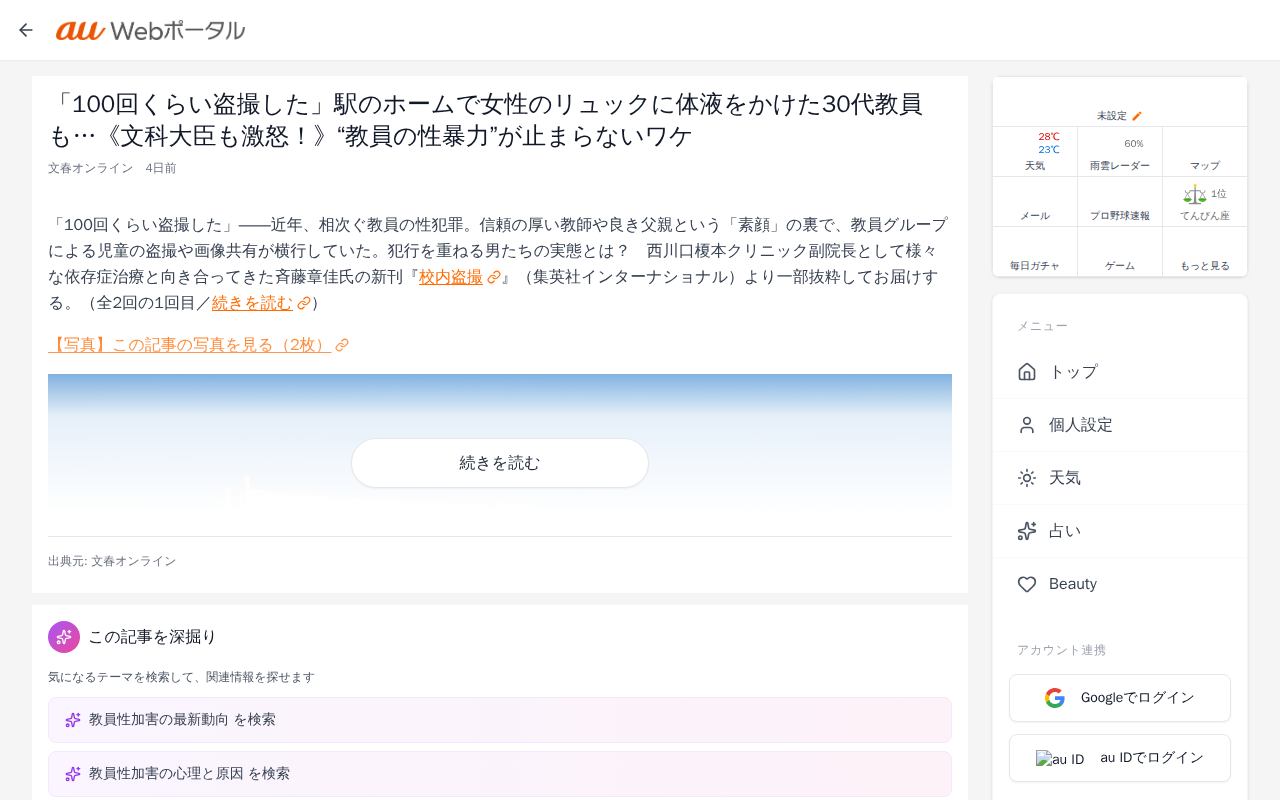Click the 未設定 location label
This screenshot has height=800, width=1280.
(1111, 116)
